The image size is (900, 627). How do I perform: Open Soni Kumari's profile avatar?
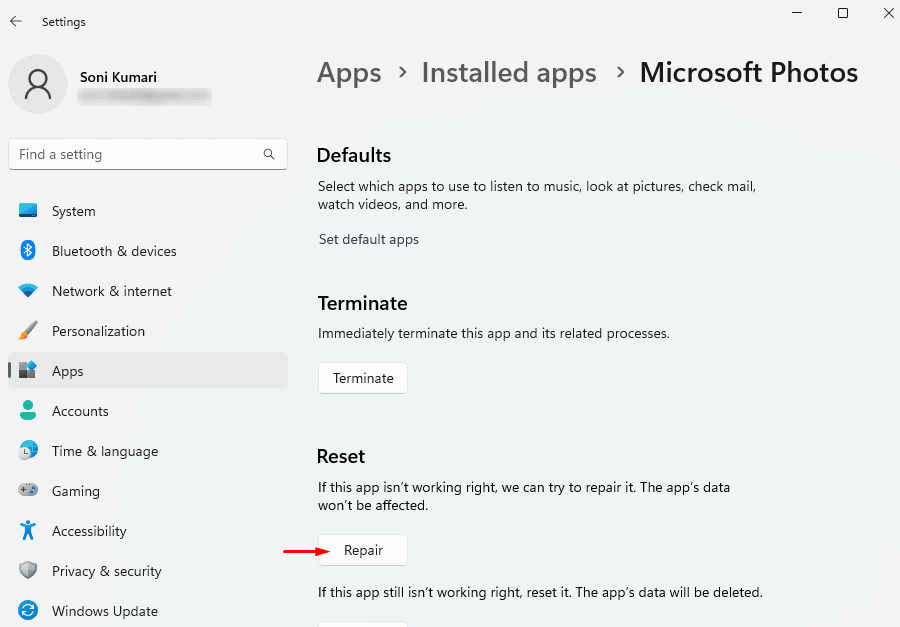(x=38, y=84)
